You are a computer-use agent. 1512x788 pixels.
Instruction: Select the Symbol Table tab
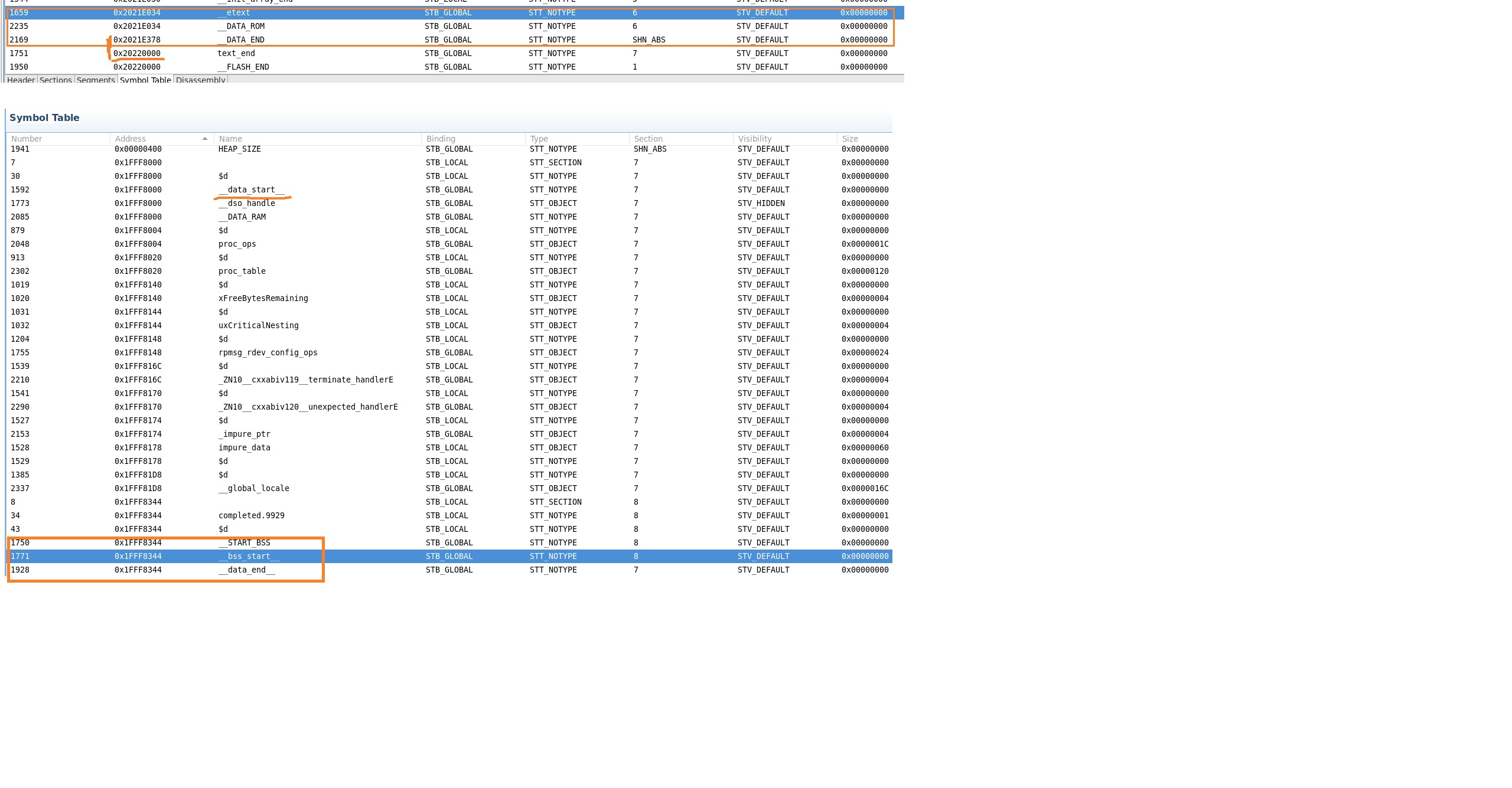point(145,80)
